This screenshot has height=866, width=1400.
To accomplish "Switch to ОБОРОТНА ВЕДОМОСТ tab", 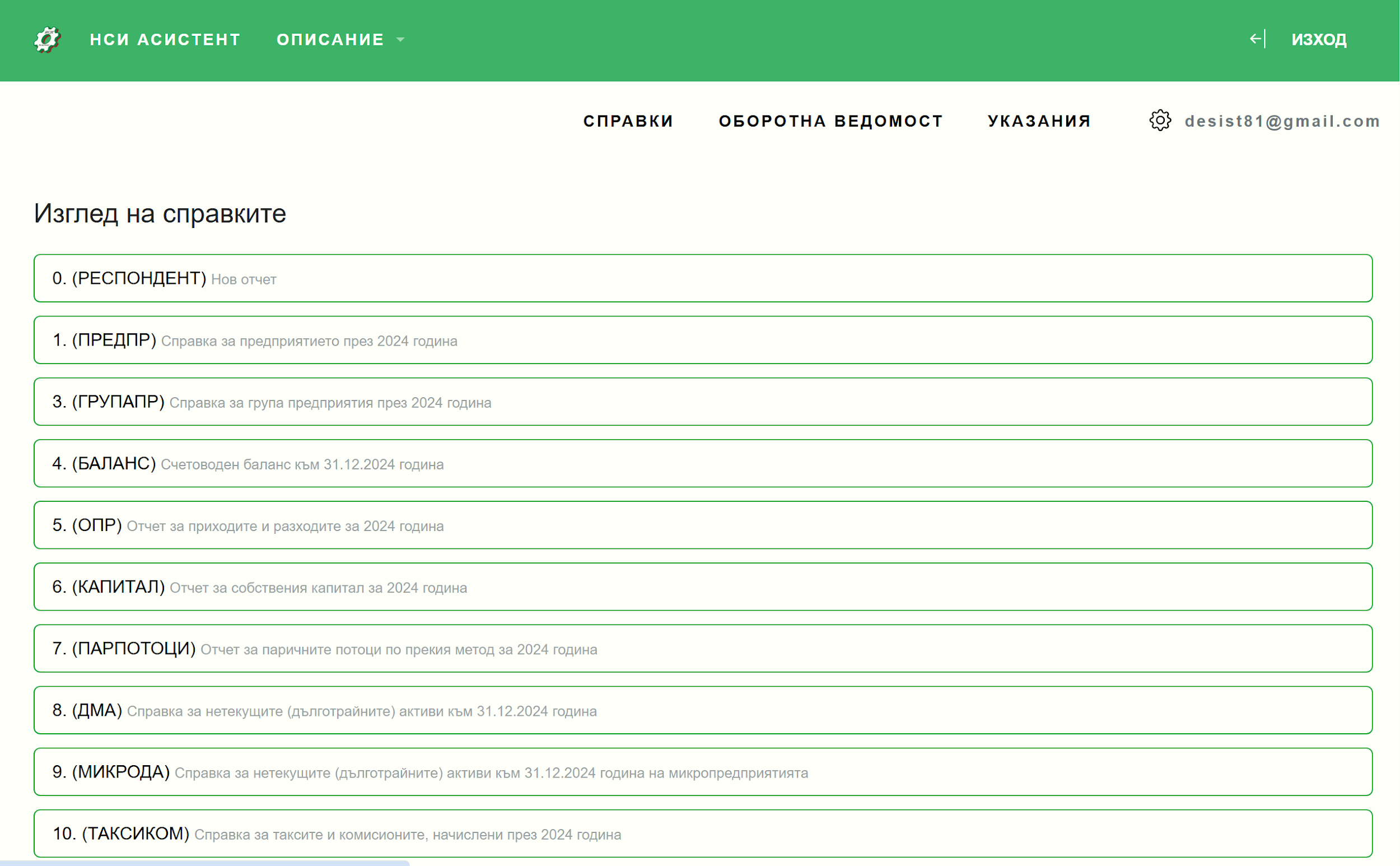I will point(831,121).
